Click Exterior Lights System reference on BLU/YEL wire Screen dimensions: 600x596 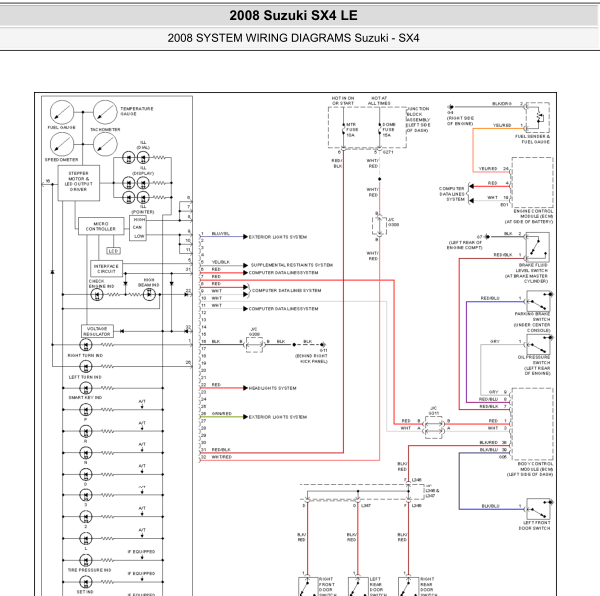(x=278, y=237)
